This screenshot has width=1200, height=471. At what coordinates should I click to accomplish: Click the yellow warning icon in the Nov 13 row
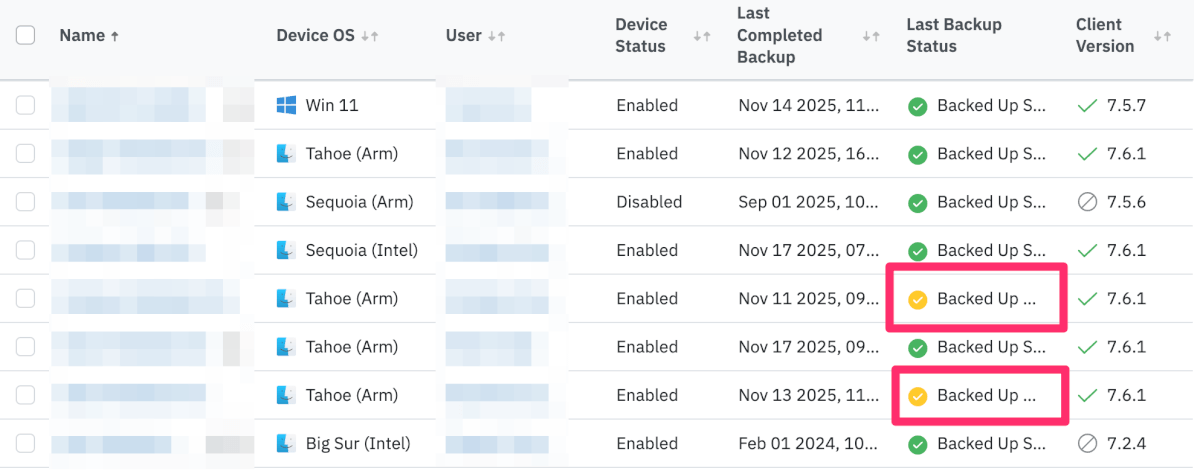[x=917, y=396]
